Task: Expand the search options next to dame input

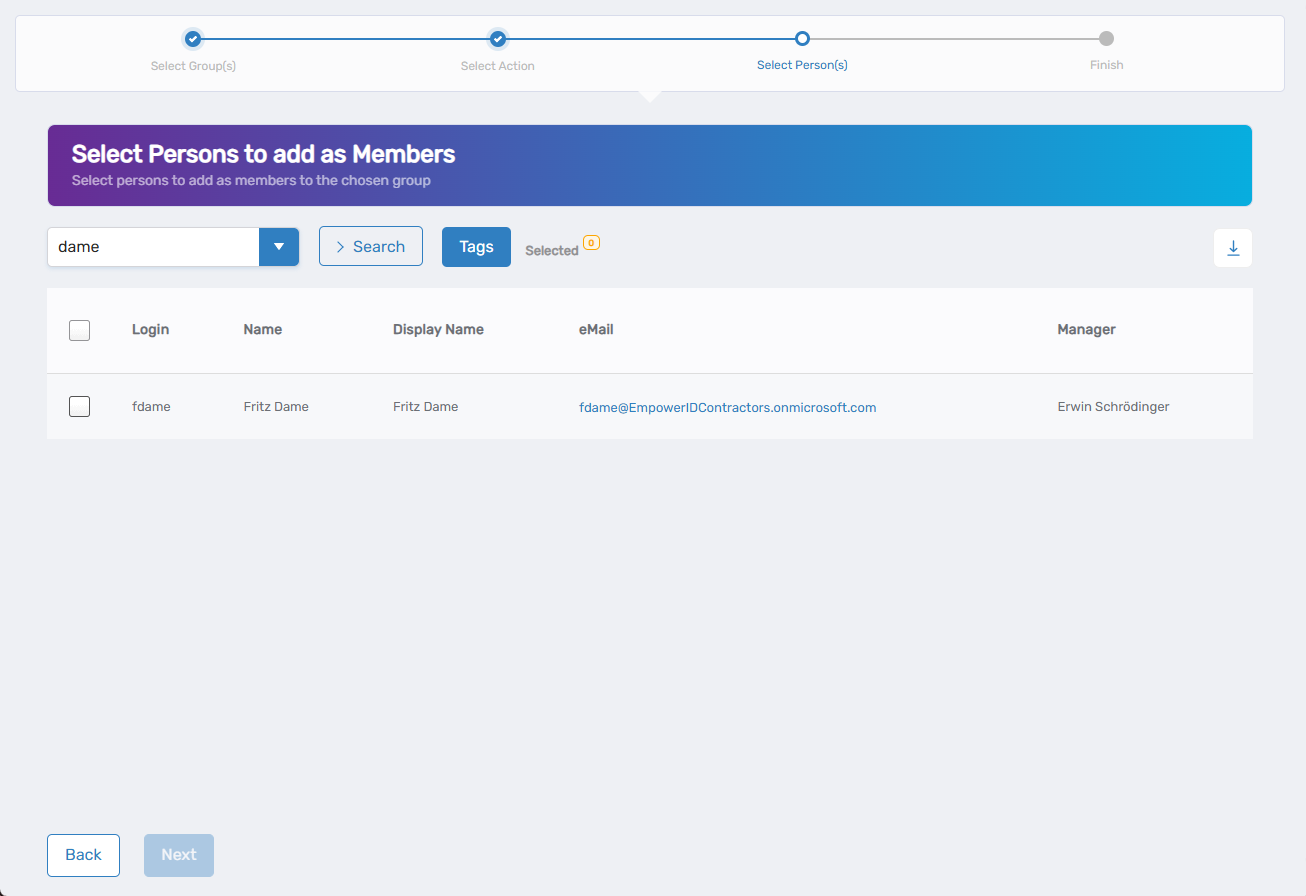Action: point(279,245)
